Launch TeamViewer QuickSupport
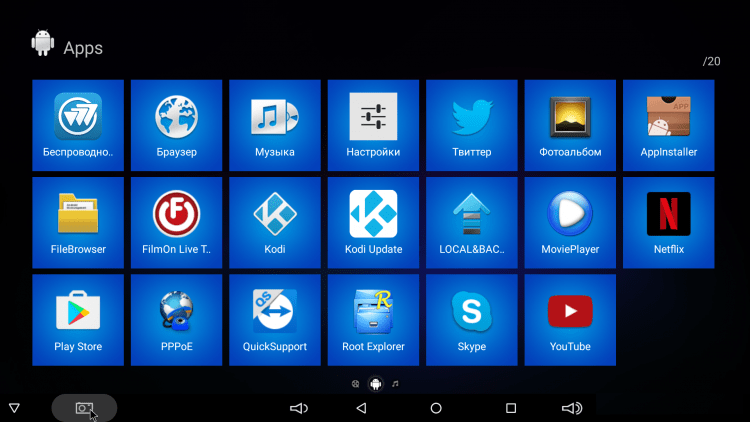750x422 pixels. pos(275,320)
